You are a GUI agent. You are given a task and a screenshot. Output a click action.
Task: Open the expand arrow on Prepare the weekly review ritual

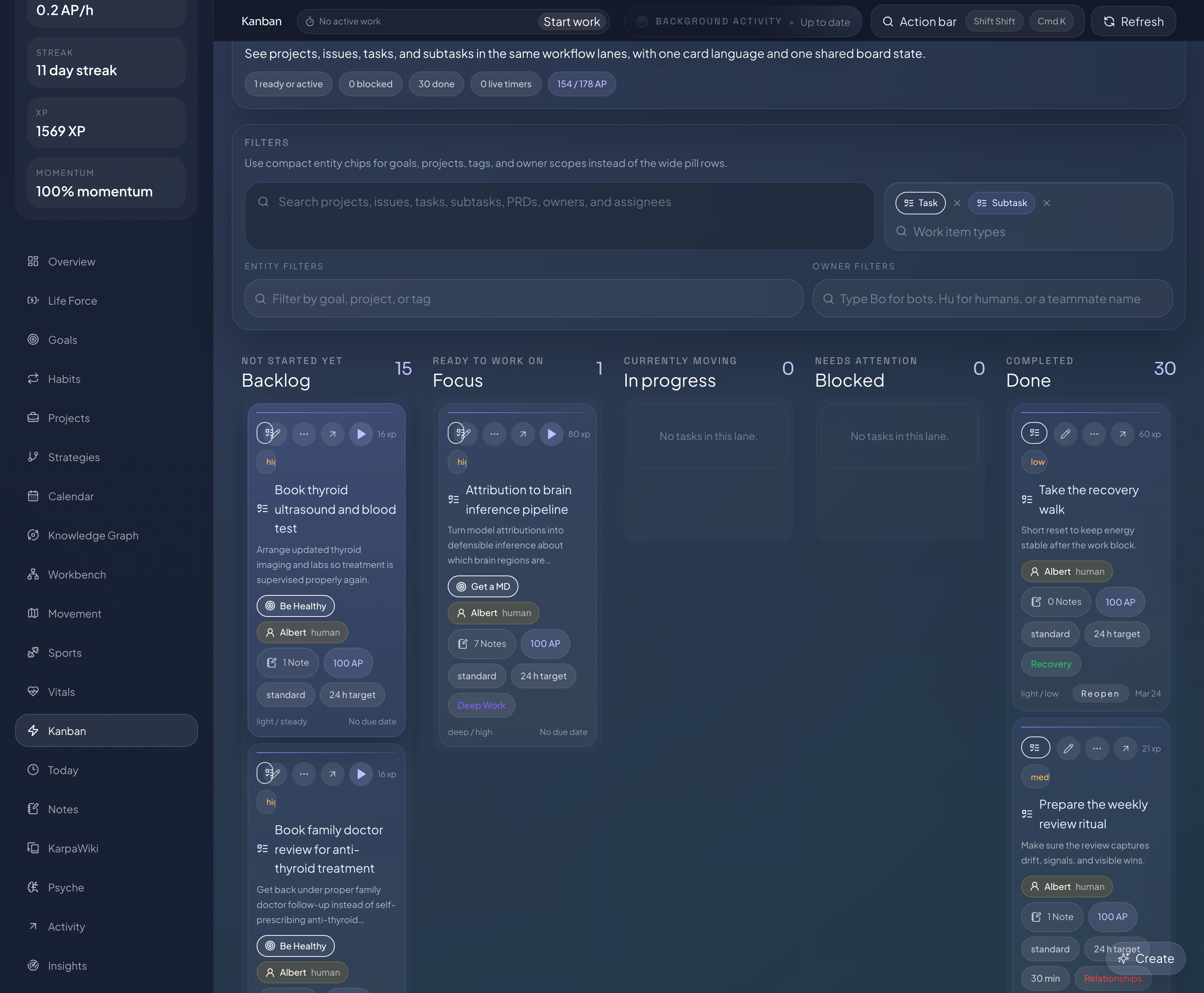(1125, 748)
